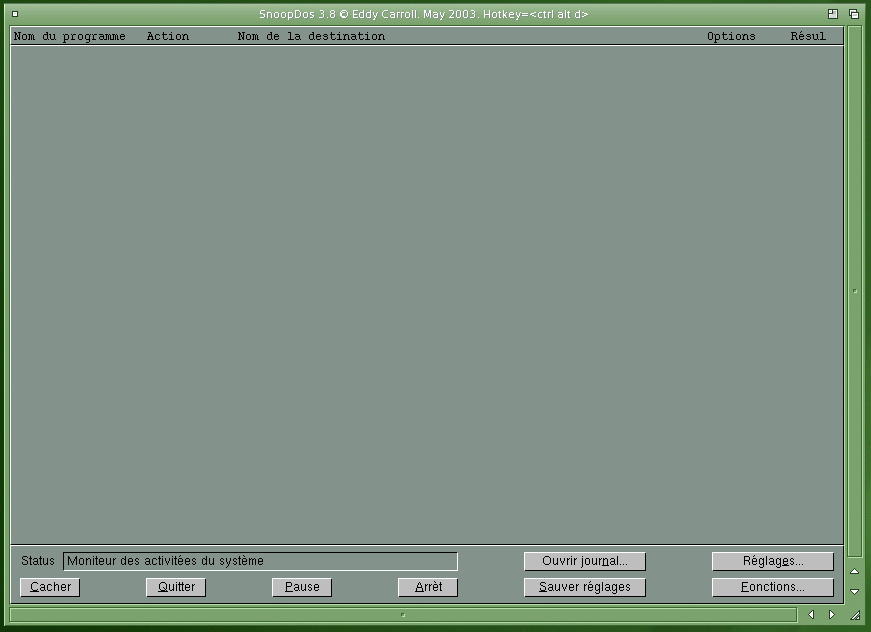This screenshot has height=632, width=871.
Task: Click the zoom gadget in title bar
Action: pos(833,14)
